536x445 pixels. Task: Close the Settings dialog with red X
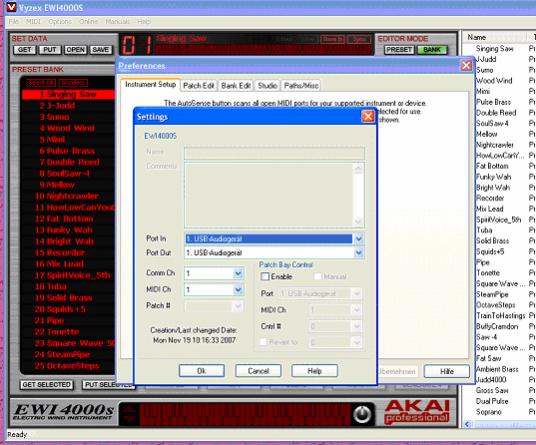pos(367,117)
